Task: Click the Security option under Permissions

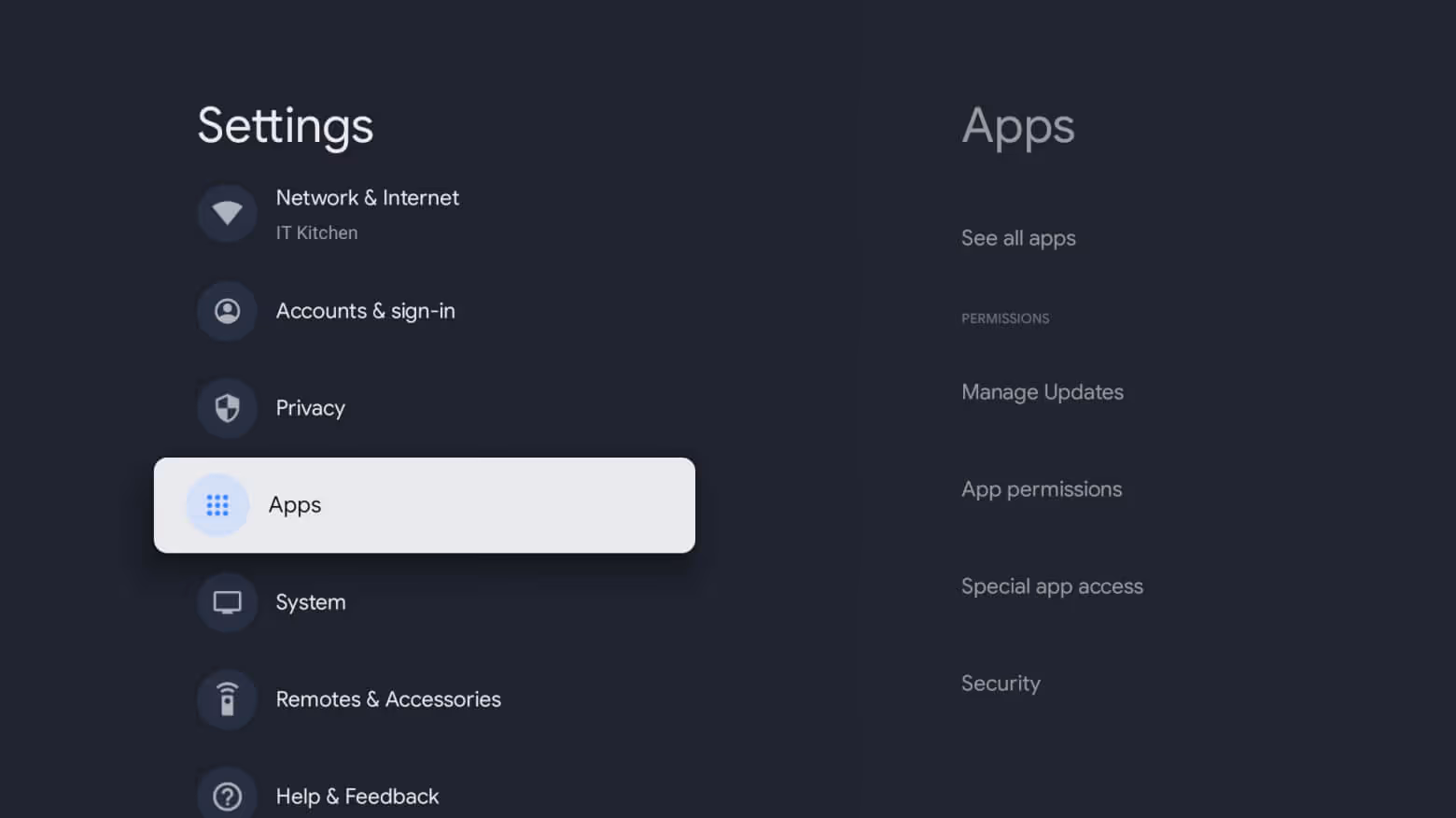Action: (1001, 684)
